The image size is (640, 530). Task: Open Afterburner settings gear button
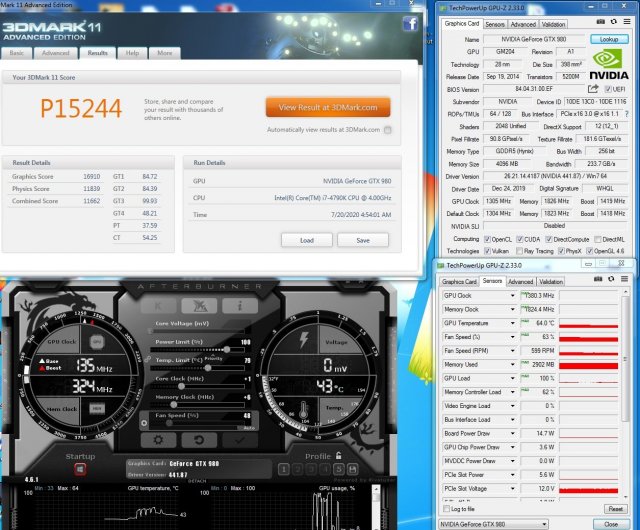[x=157, y=439]
